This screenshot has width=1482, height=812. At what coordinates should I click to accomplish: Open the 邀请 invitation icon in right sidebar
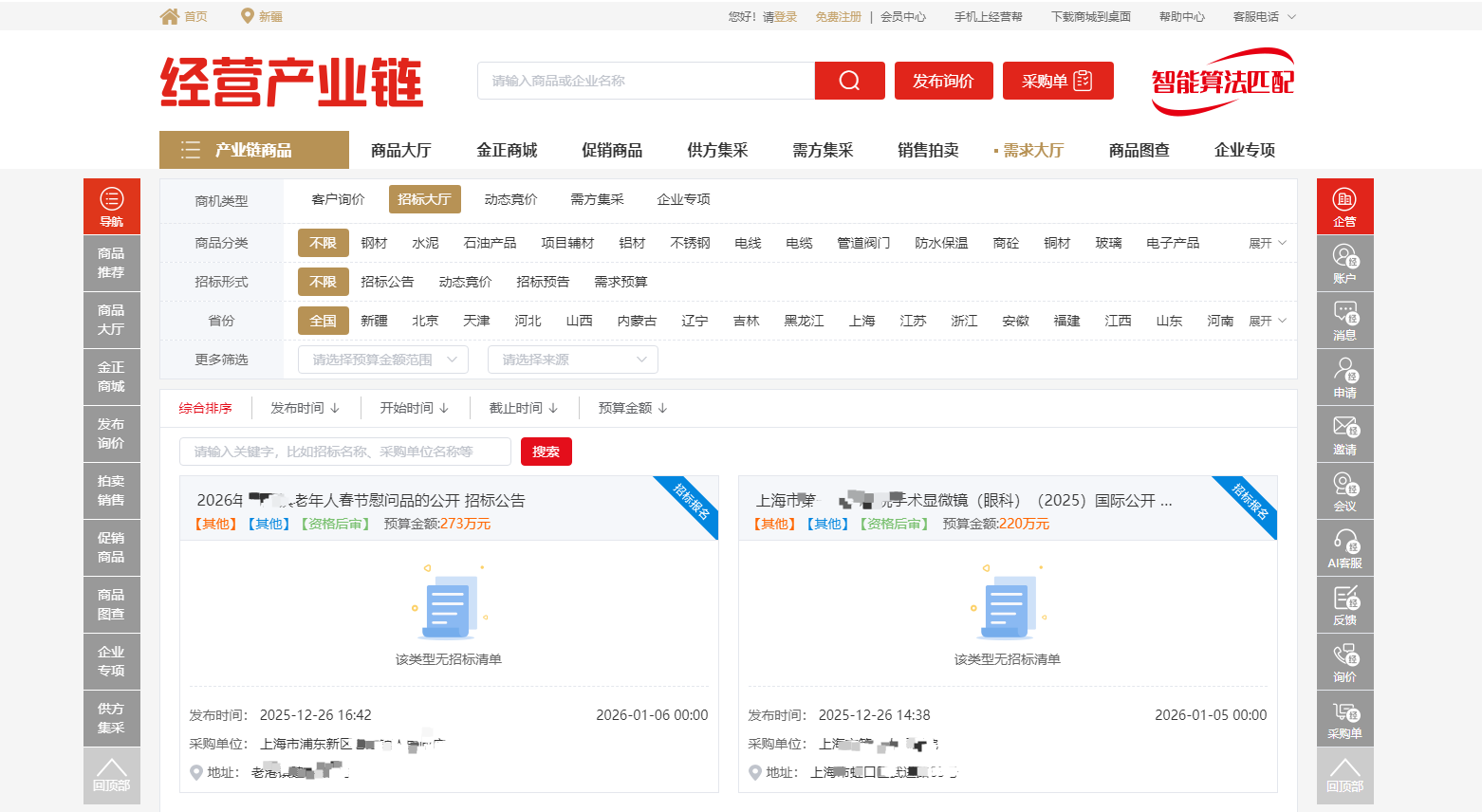1345,434
